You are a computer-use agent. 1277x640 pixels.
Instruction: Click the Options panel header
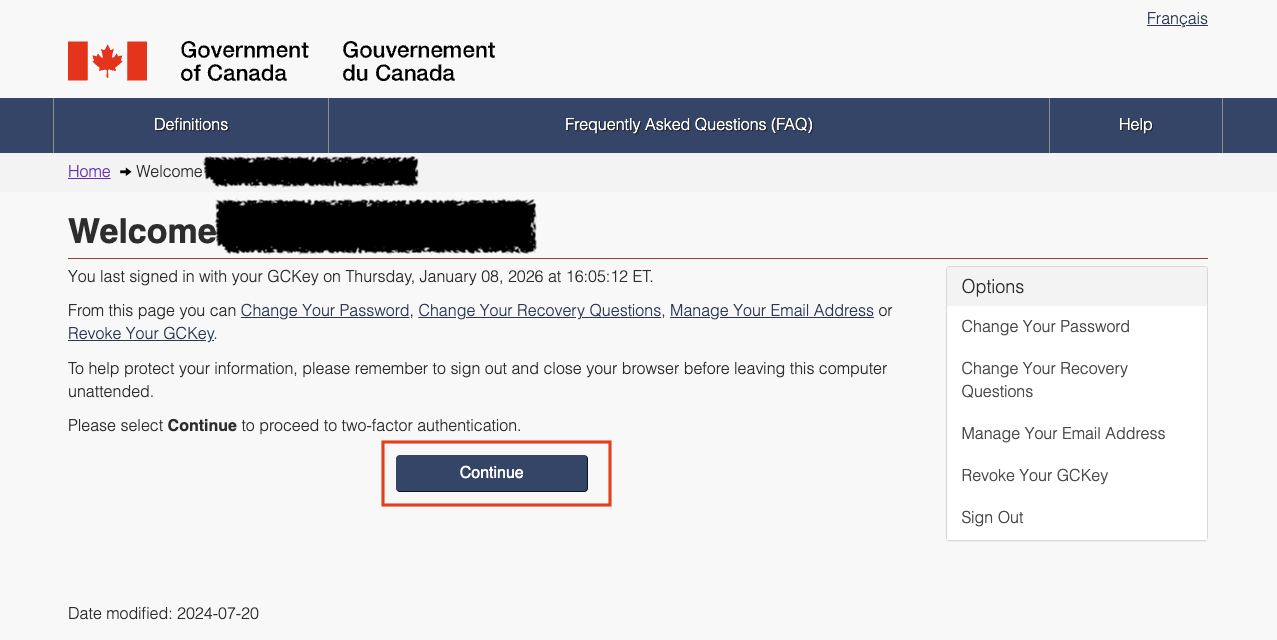1076,287
